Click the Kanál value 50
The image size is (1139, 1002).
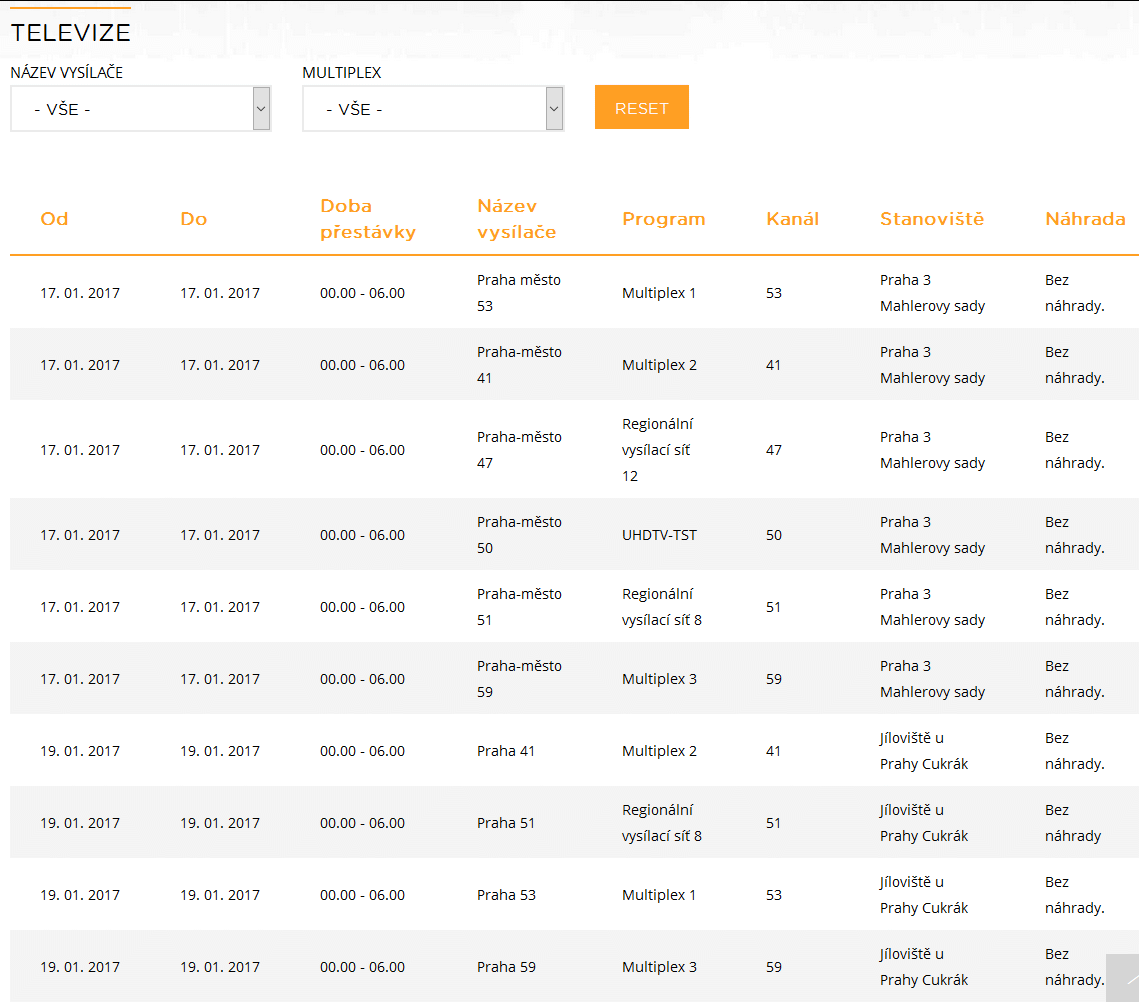pos(774,535)
